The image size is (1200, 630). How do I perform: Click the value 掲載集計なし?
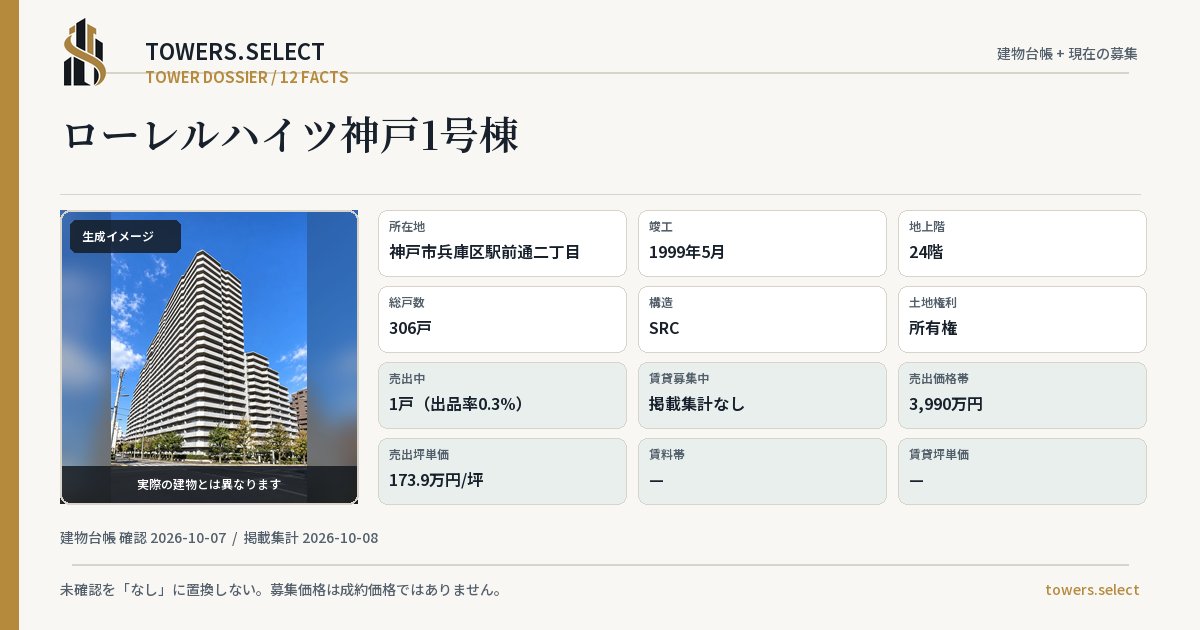tap(697, 404)
